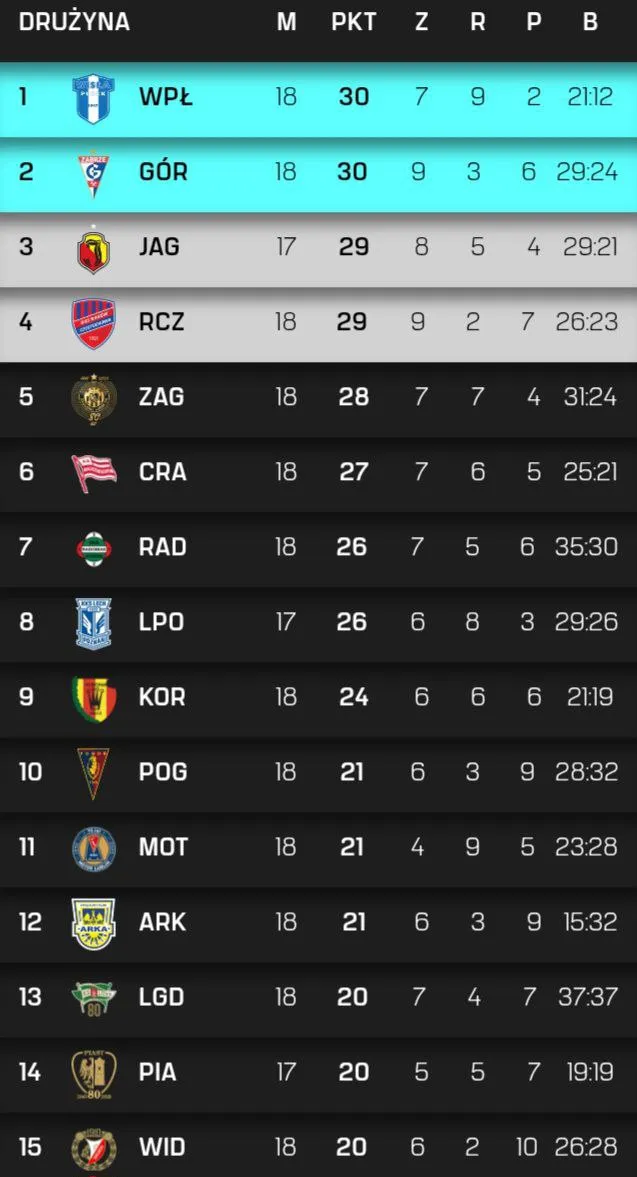Viewport: 637px width, 1177px height.
Task: Open the PIA team name link
Action: [158, 1072]
